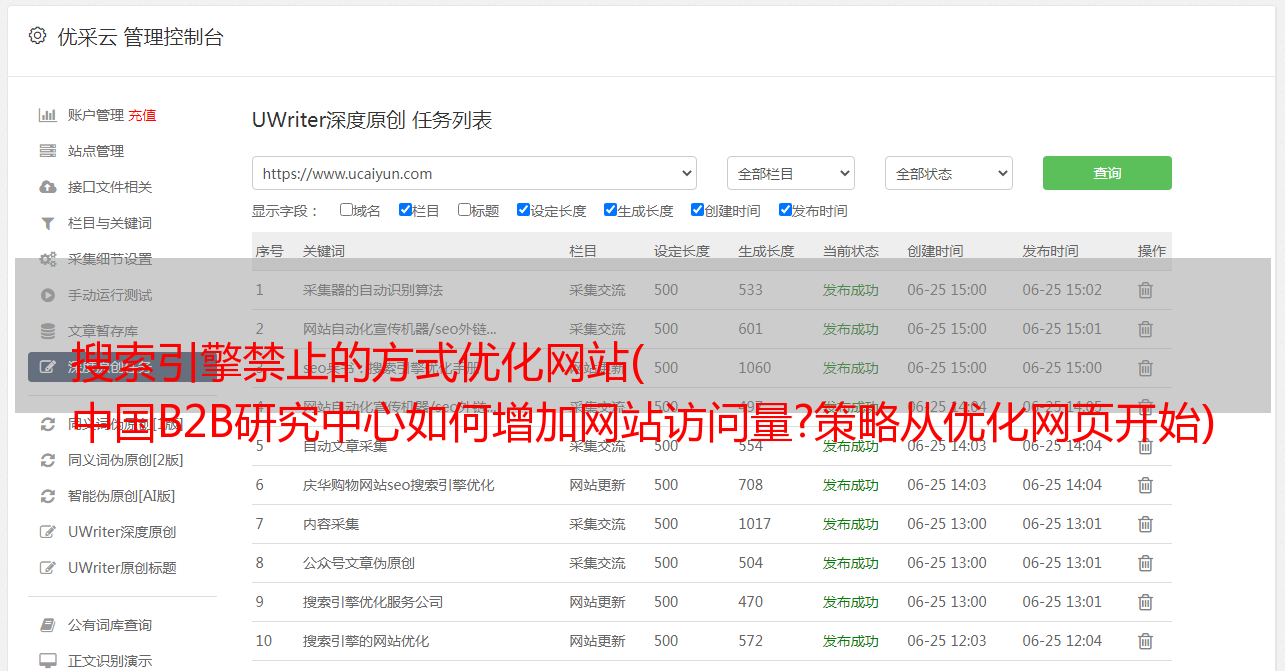The width and height of the screenshot is (1285, 671).
Task: Uncheck the 发布时间 field checkbox
Action: (785, 210)
